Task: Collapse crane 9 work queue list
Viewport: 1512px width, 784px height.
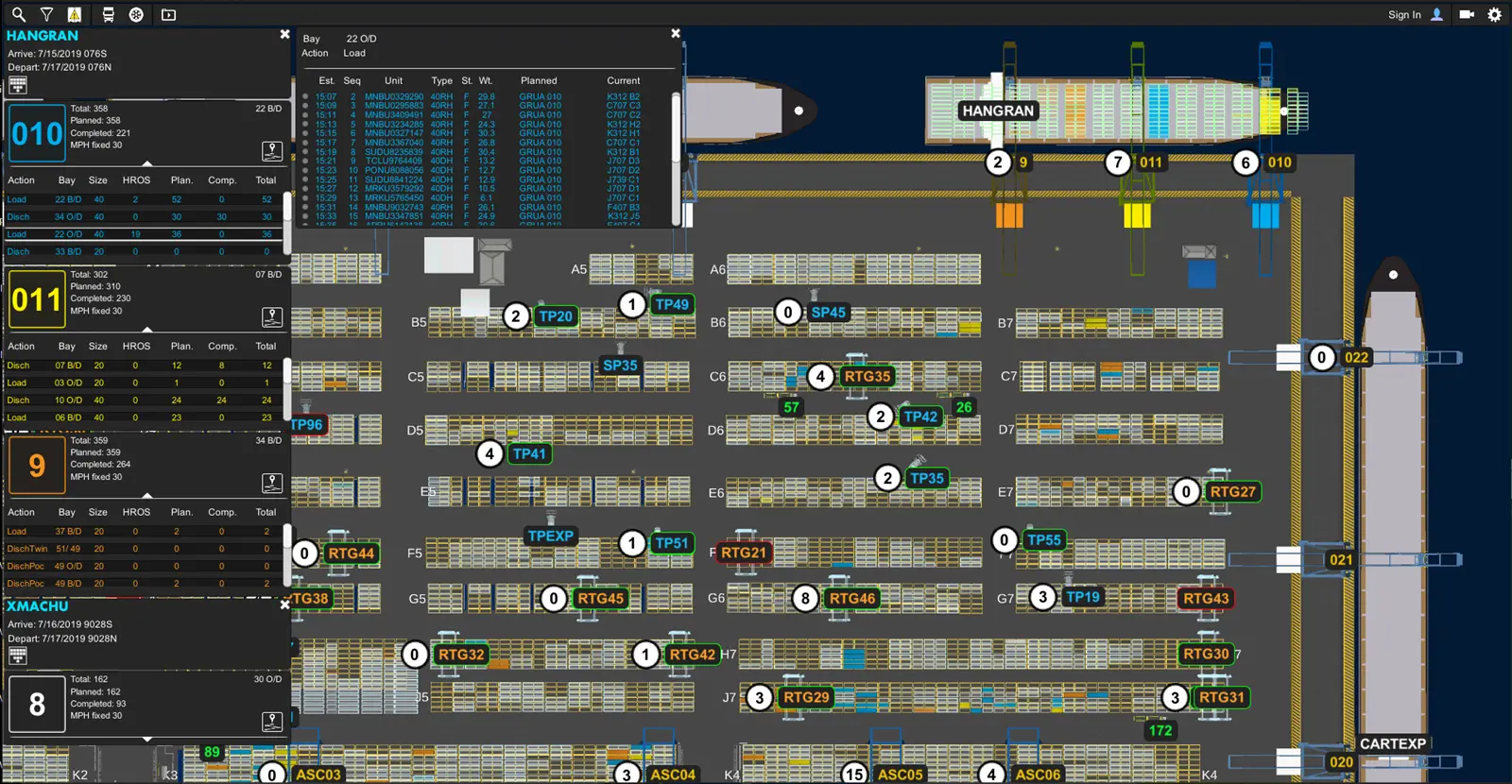Action: coord(146,495)
